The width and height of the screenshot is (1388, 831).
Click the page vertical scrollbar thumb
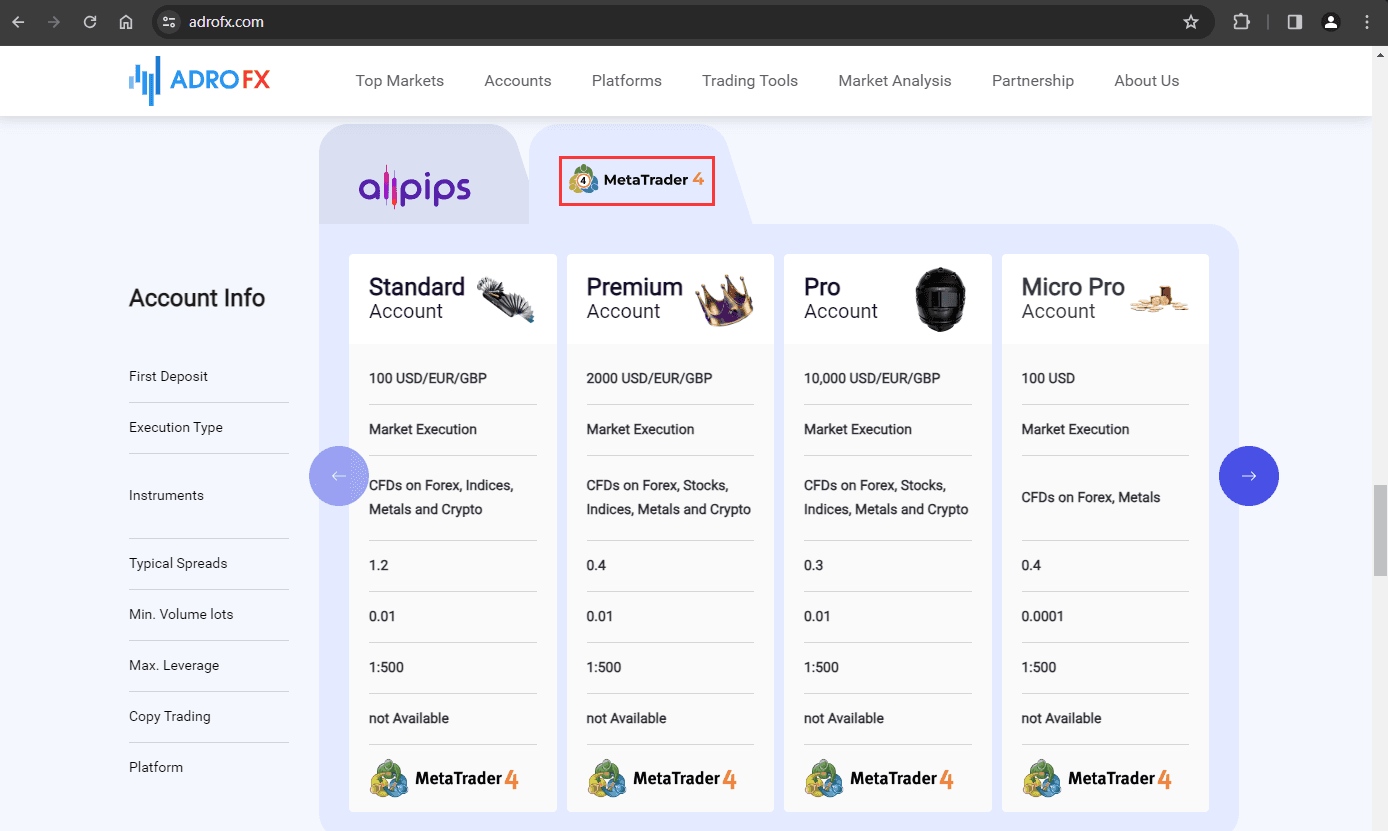pyautogui.click(x=1380, y=530)
